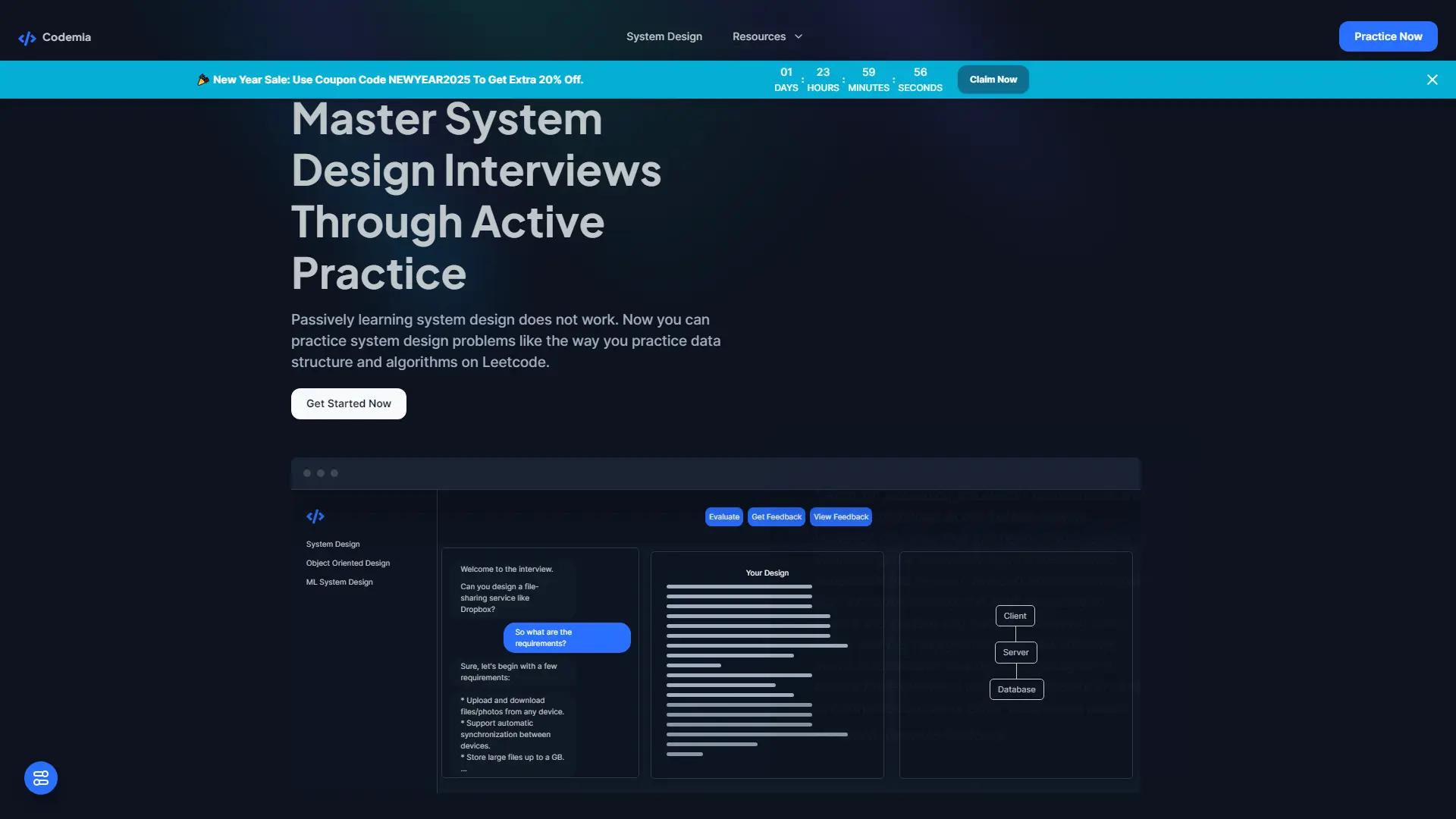Image resolution: width=1456 pixels, height=819 pixels.
Task: Click the code icon inside the mockup sidebar
Action: click(315, 516)
